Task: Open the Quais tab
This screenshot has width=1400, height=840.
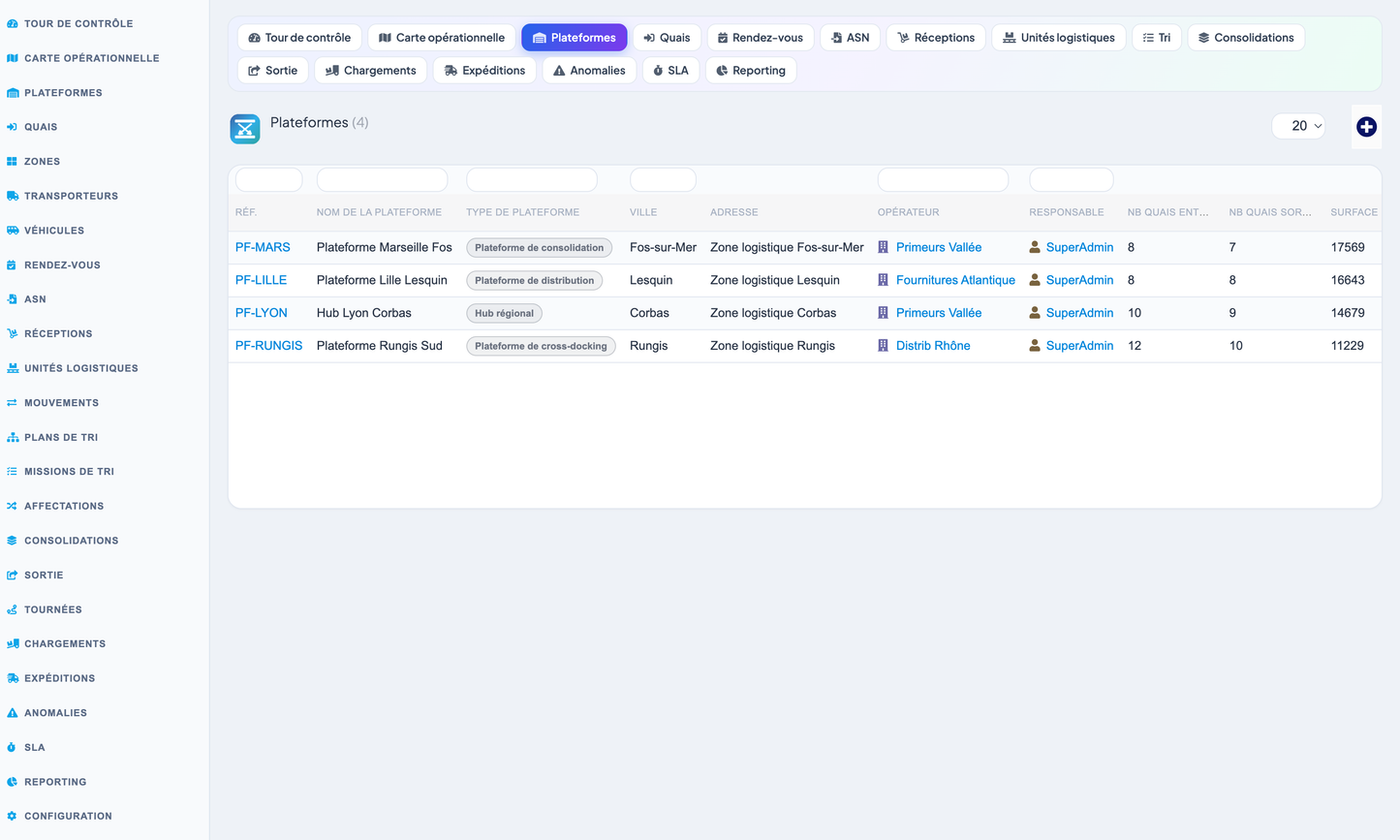Action: click(x=667, y=38)
